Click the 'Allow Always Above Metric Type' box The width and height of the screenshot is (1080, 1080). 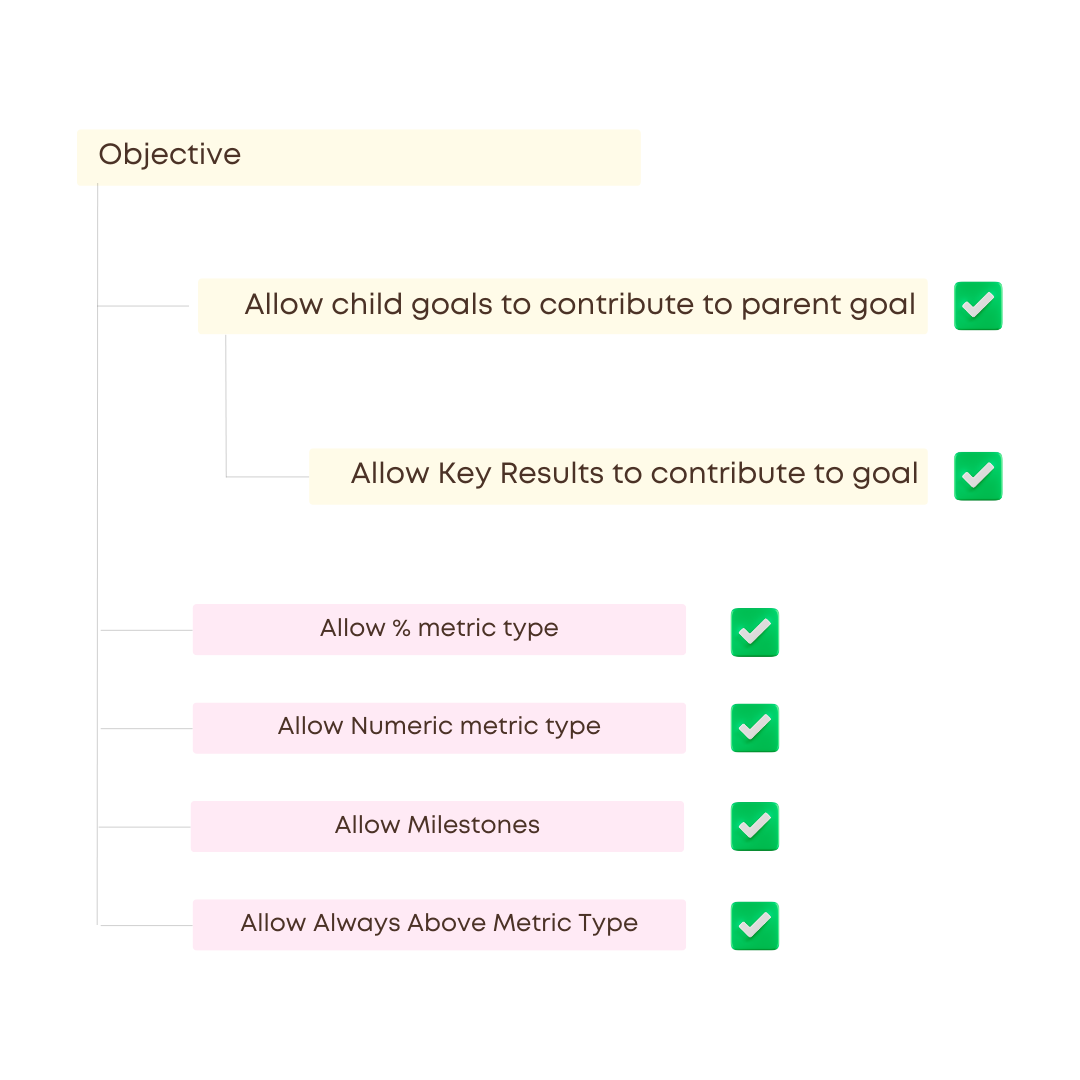pyautogui.click(x=439, y=924)
